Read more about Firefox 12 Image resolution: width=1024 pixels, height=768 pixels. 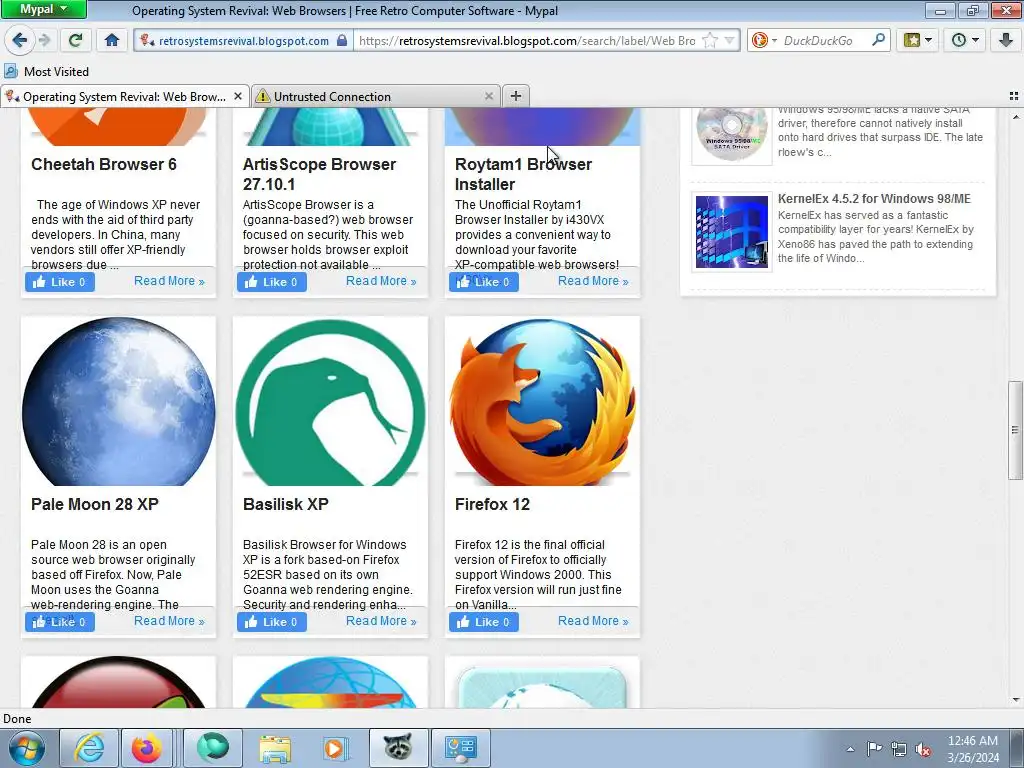point(593,621)
